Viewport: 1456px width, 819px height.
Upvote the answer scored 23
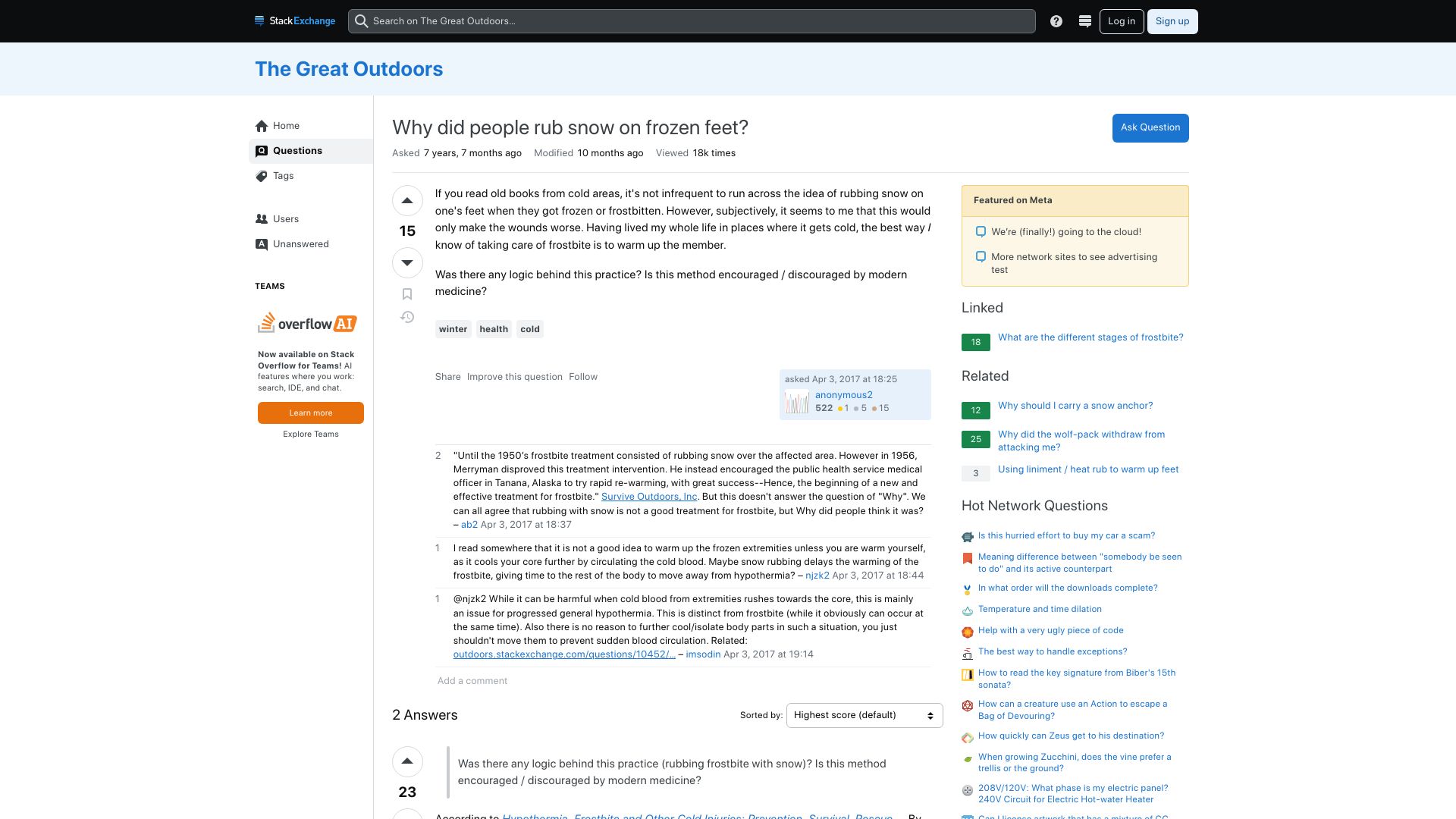pyautogui.click(x=407, y=761)
